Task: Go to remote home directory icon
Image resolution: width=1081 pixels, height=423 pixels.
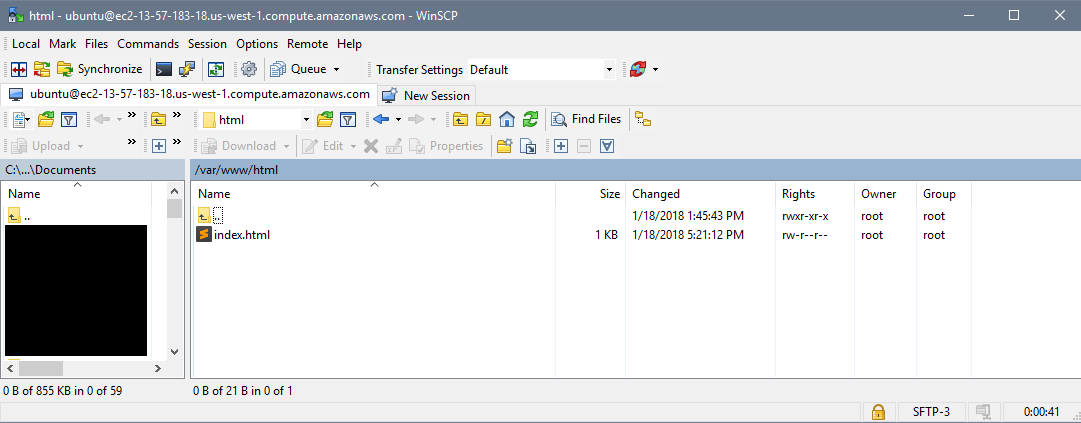Action: click(507, 120)
